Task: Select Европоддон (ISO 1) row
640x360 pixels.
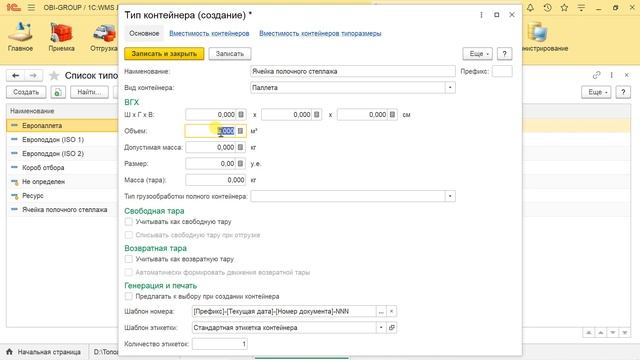Action: (62, 140)
